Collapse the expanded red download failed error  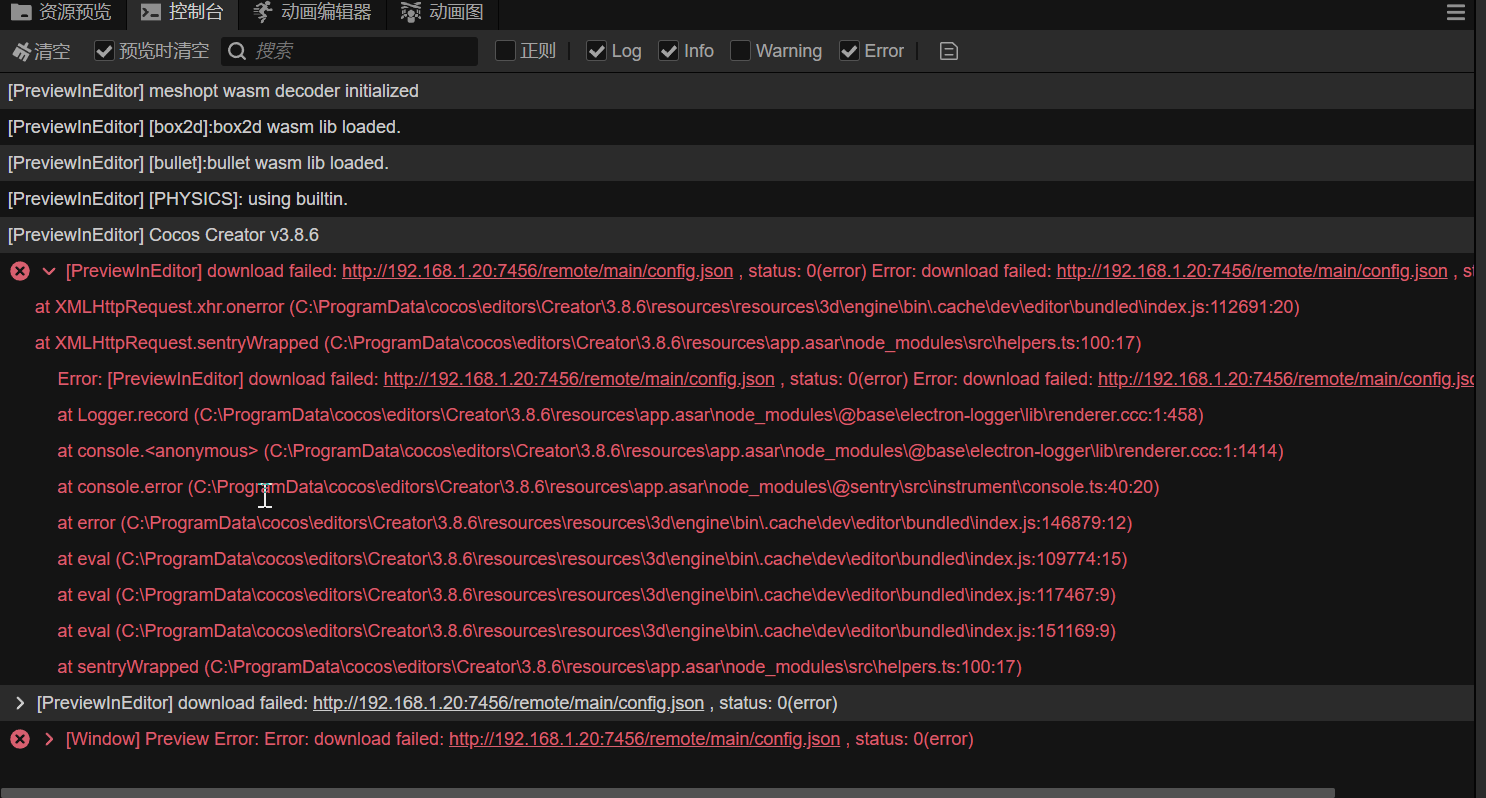point(48,271)
